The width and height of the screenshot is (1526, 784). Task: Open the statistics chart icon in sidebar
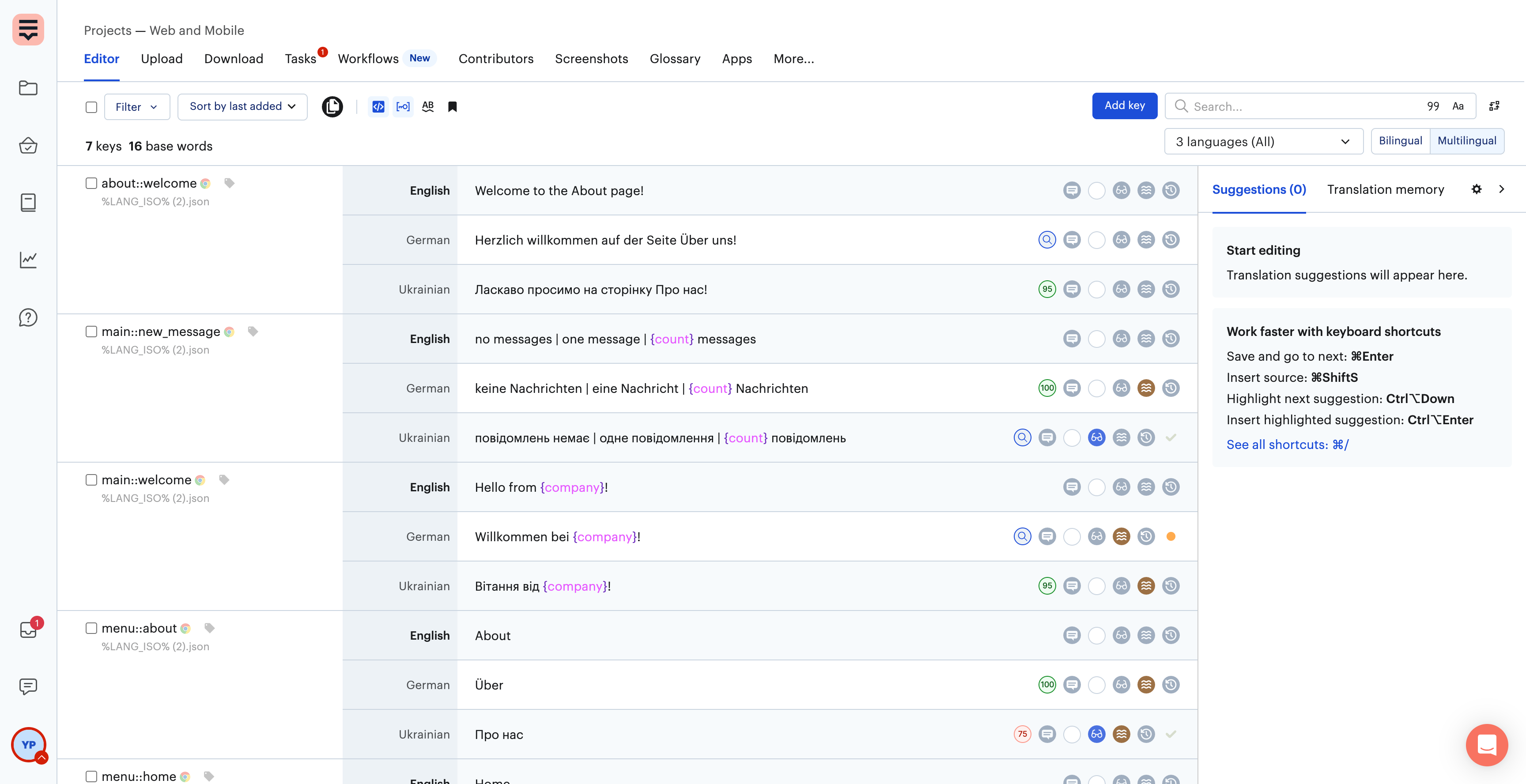[x=28, y=260]
